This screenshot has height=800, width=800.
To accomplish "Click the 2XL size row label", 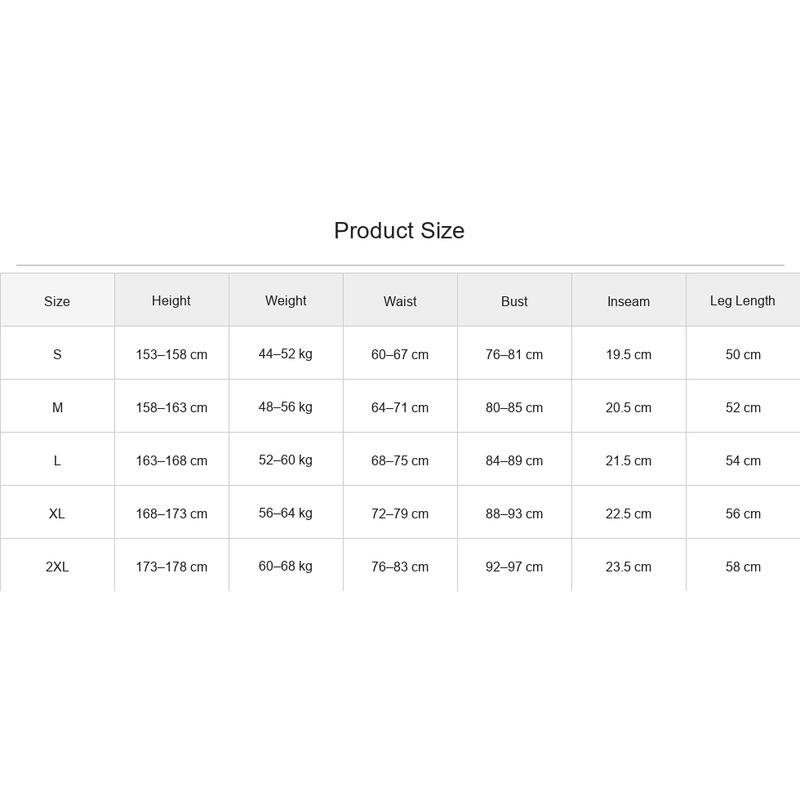I will (x=57, y=566).
